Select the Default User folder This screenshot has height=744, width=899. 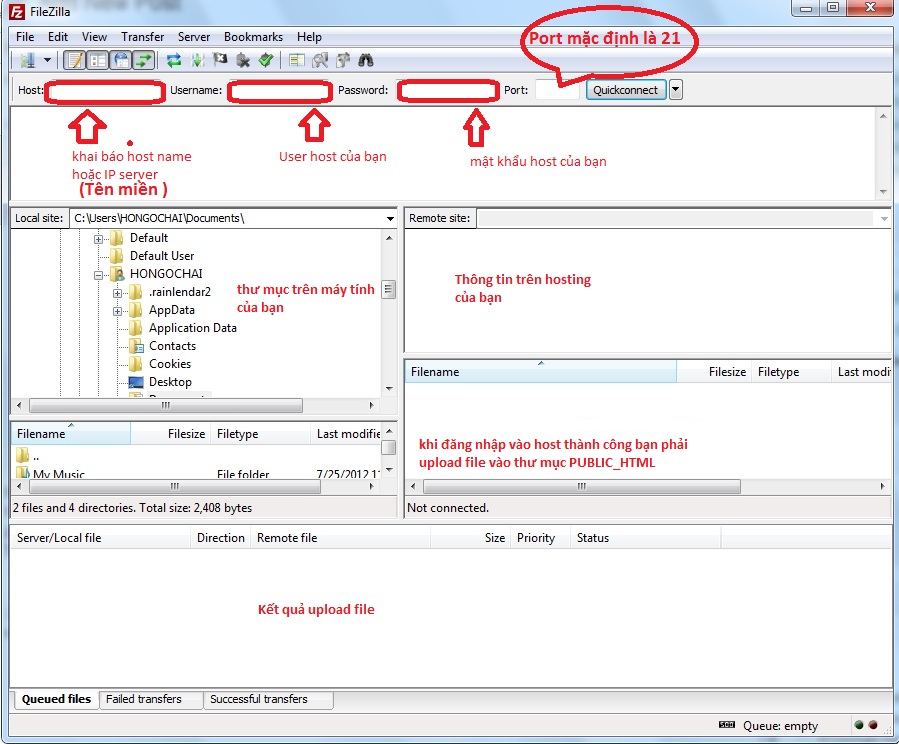click(x=162, y=256)
